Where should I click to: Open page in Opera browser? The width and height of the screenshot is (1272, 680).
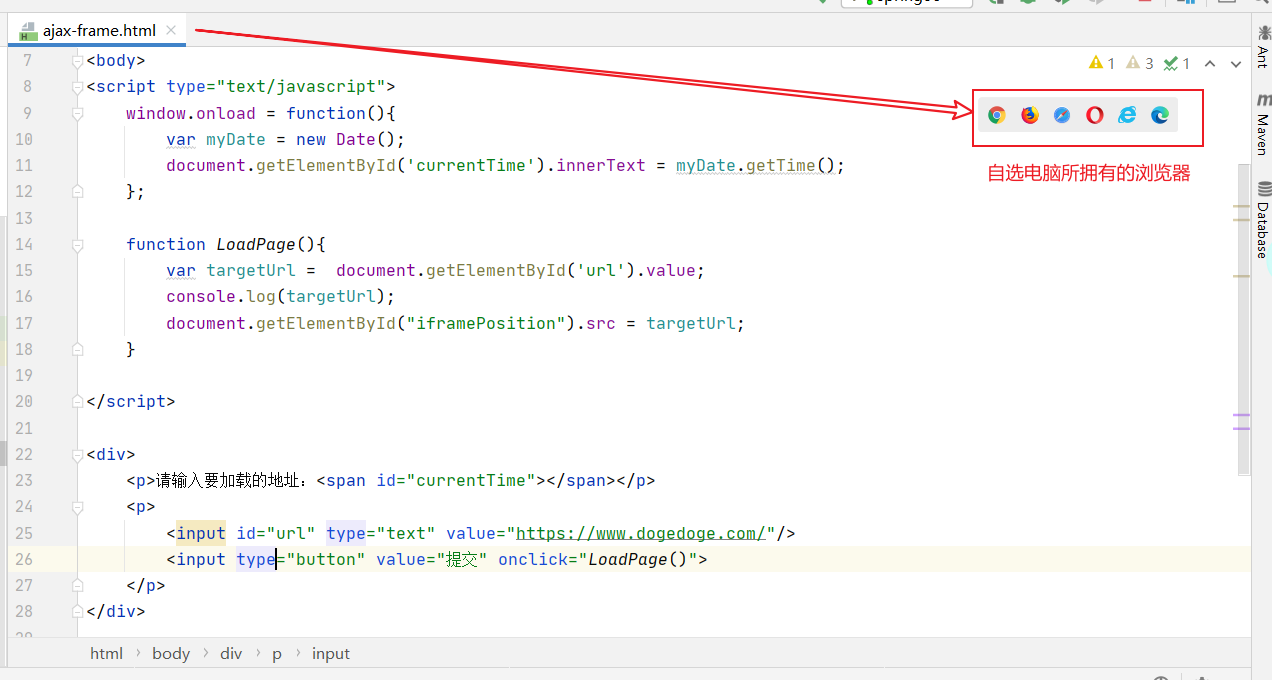click(x=1095, y=115)
